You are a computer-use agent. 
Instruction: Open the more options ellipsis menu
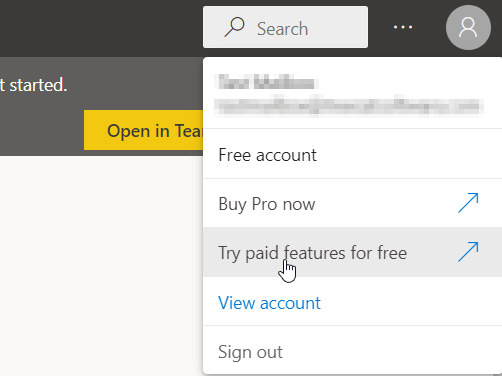tap(403, 27)
